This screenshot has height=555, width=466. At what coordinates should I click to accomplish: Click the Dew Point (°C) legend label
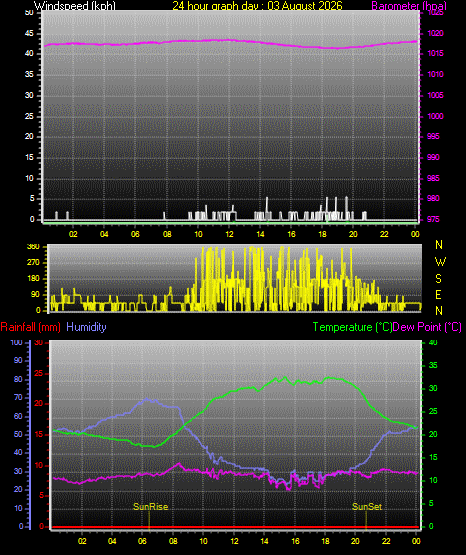[x=427, y=327]
